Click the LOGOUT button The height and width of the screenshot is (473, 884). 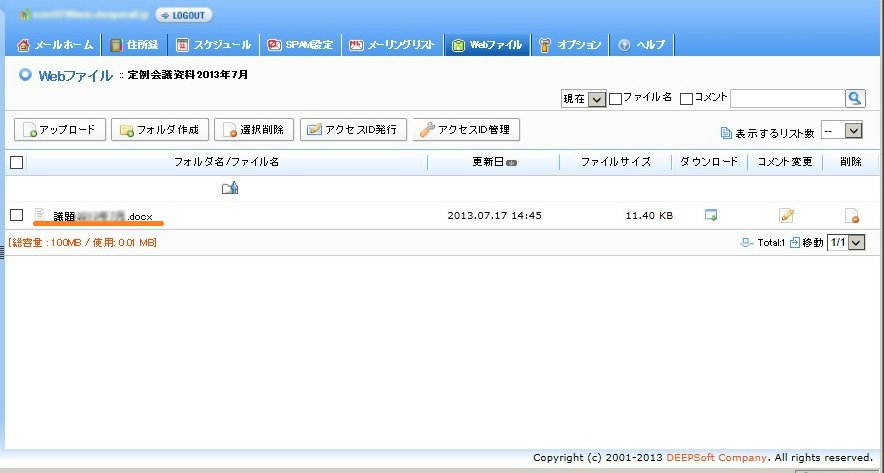tap(183, 15)
